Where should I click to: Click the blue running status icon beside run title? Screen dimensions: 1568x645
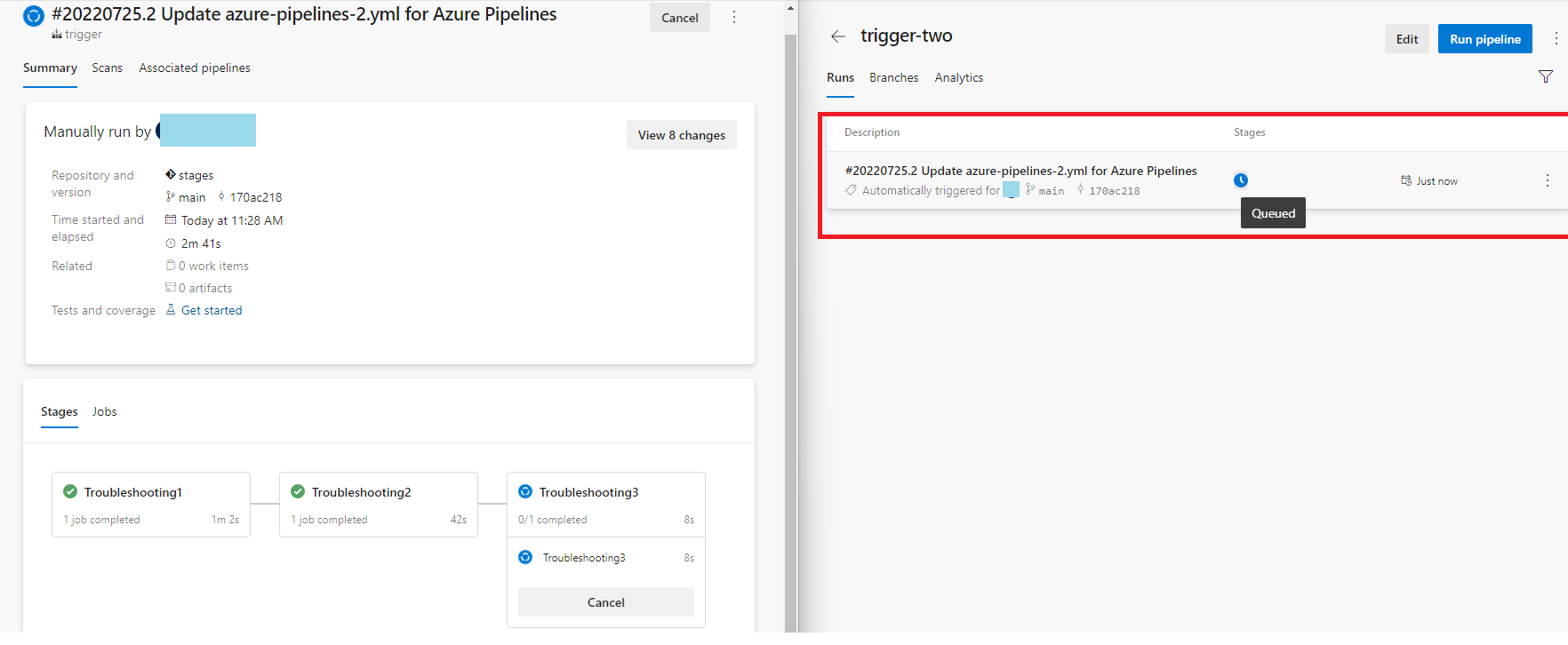pyautogui.click(x=33, y=15)
